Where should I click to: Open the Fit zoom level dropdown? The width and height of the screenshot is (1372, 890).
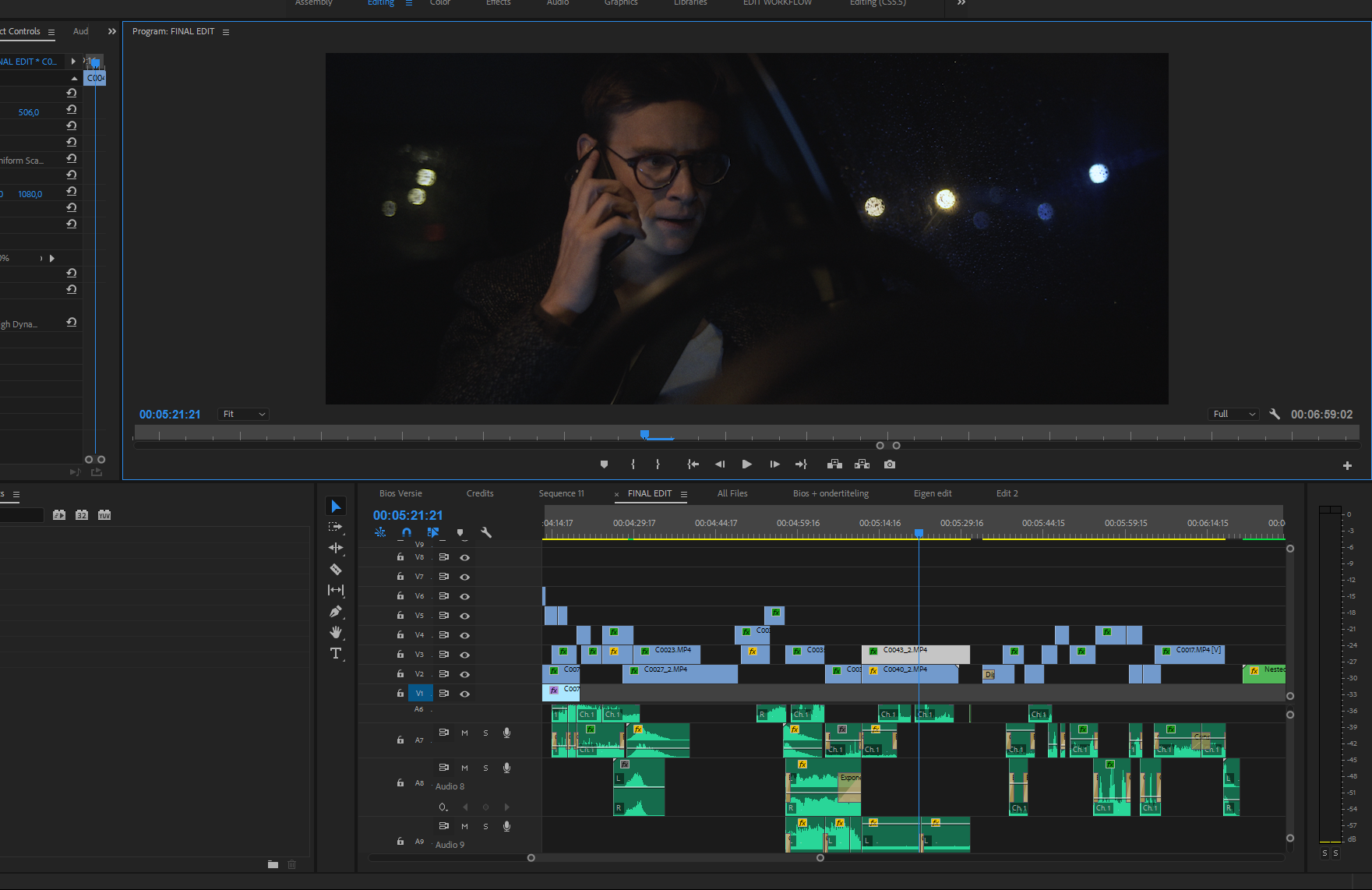[244, 415]
